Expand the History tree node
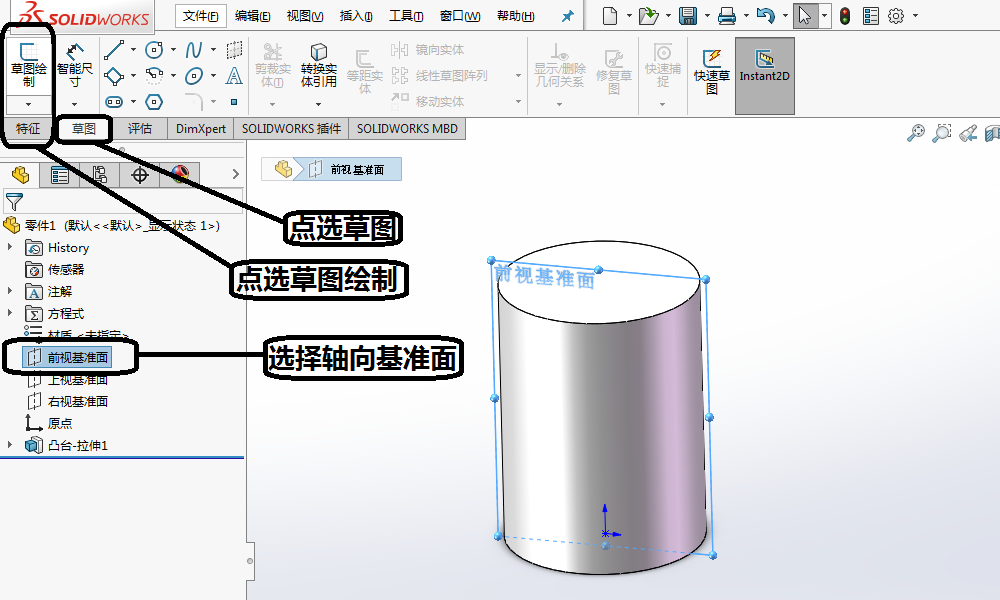 coord(11,247)
